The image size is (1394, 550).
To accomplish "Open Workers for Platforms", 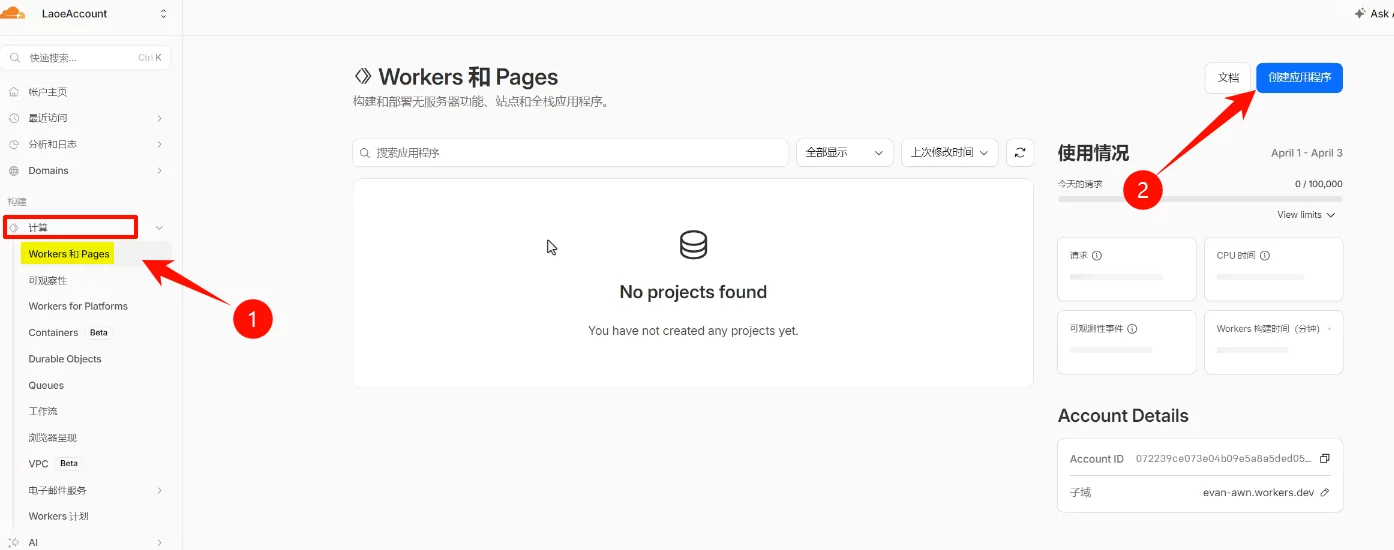I will pos(78,306).
